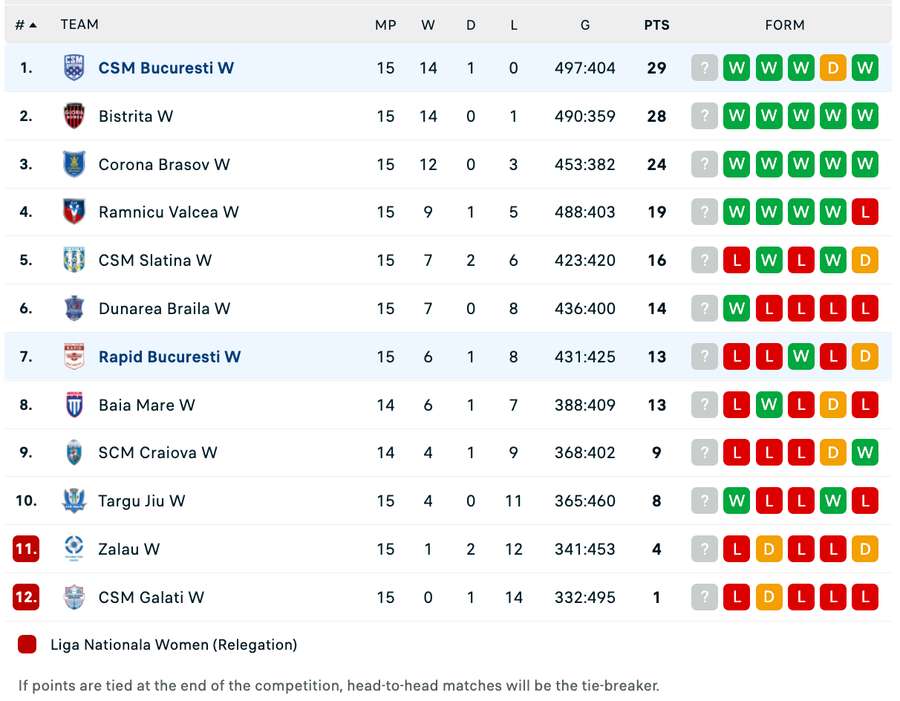This screenshot has width=900, height=701.
Task: Click the Corona Brasov W team crest
Action: tap(74, 164)
